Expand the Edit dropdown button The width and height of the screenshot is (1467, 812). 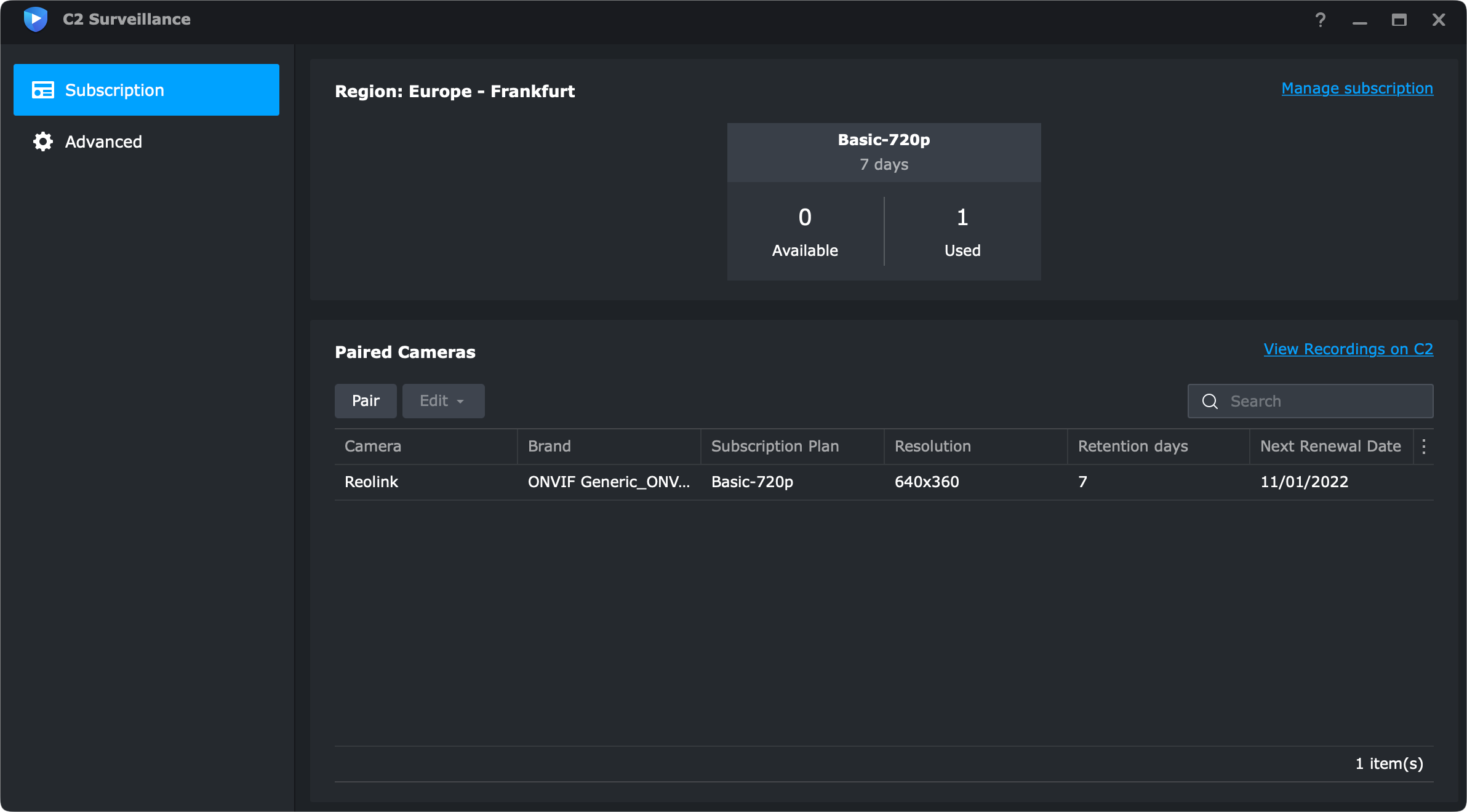(443, 401)
